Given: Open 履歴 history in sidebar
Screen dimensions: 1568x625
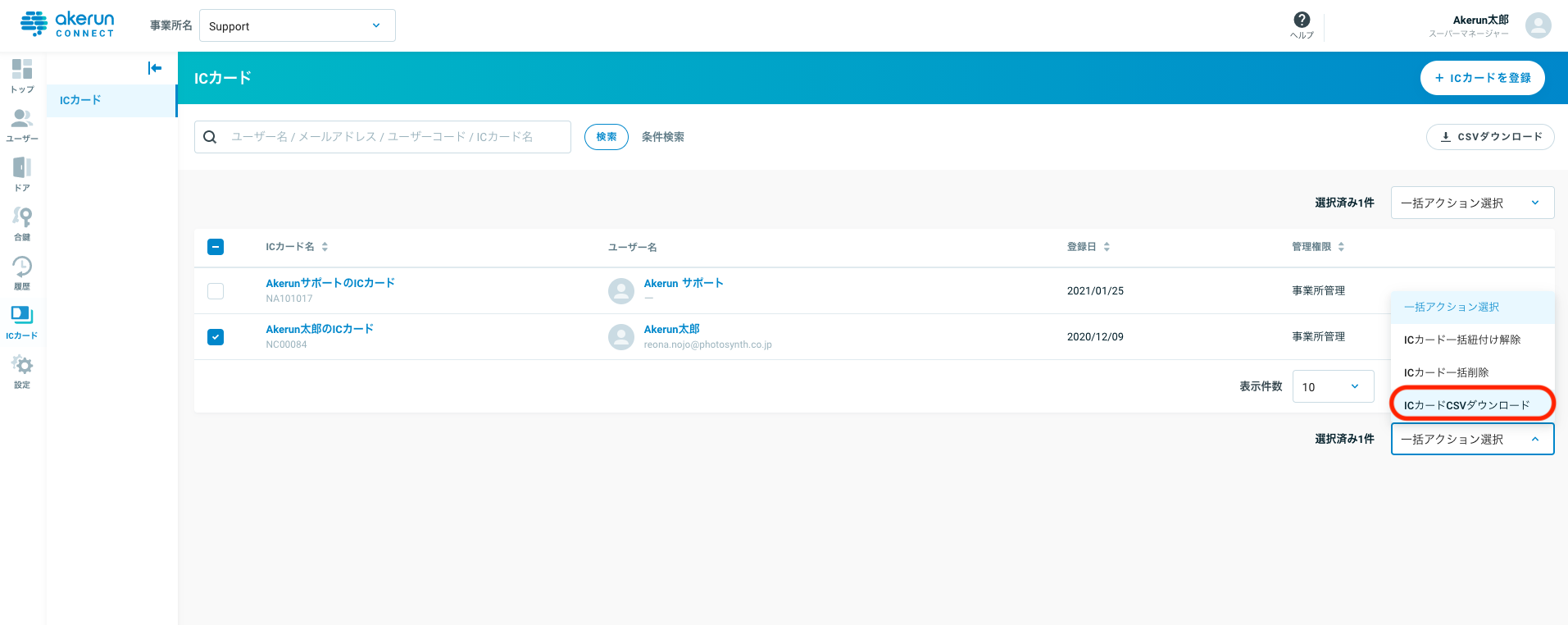Looking at the screenshot, I should click(x=22, y=273).
